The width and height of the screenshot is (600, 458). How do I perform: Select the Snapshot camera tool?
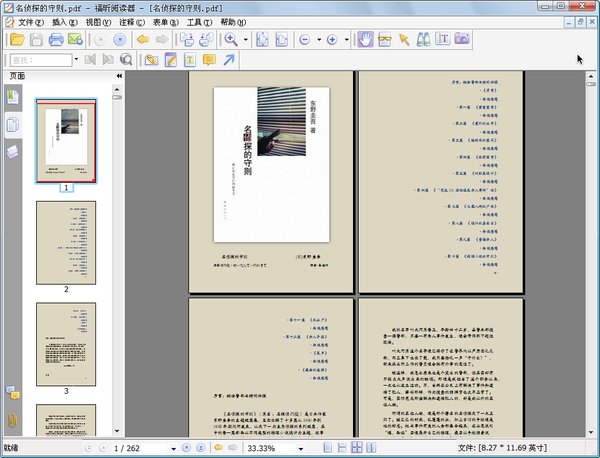pyautogui.click(x=462, y=39)
